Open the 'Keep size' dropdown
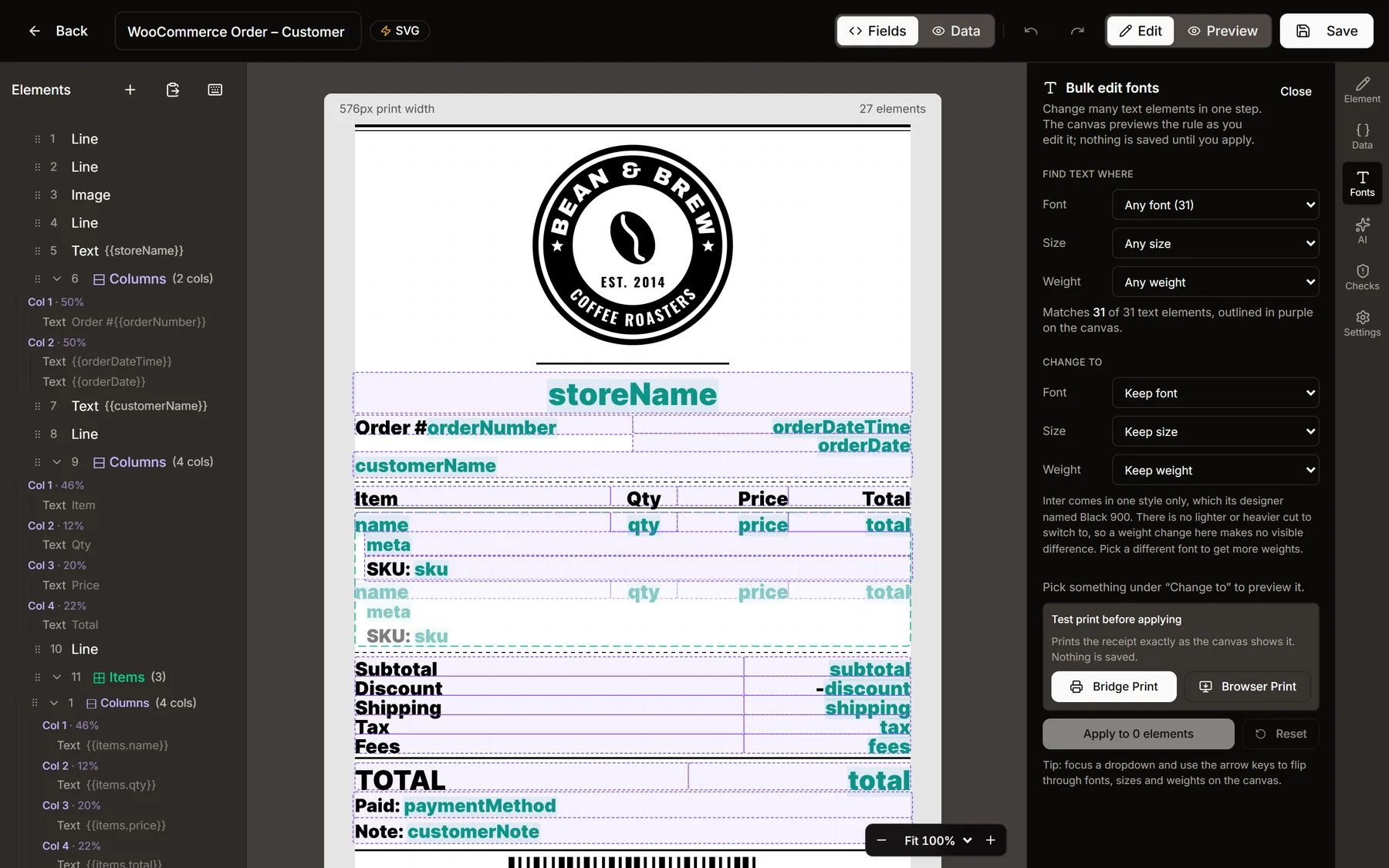1389x868 pixels. 1215,432
